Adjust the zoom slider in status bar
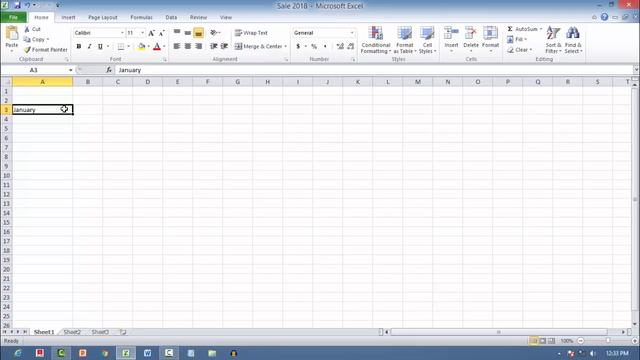This screenshot has width=640, height=360. click(x=608, y=340)
